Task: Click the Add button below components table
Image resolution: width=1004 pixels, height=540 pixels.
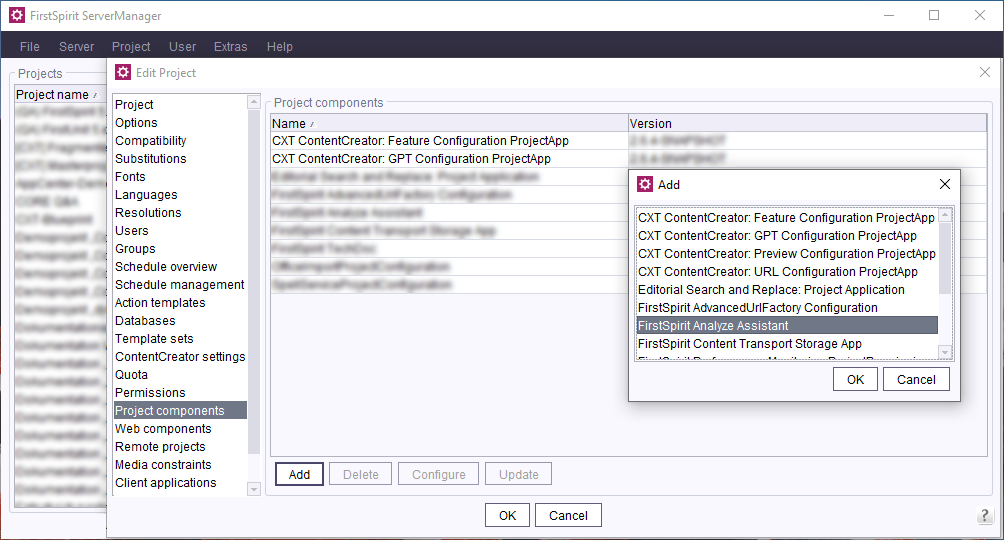Action: click(x=299, y=474)
